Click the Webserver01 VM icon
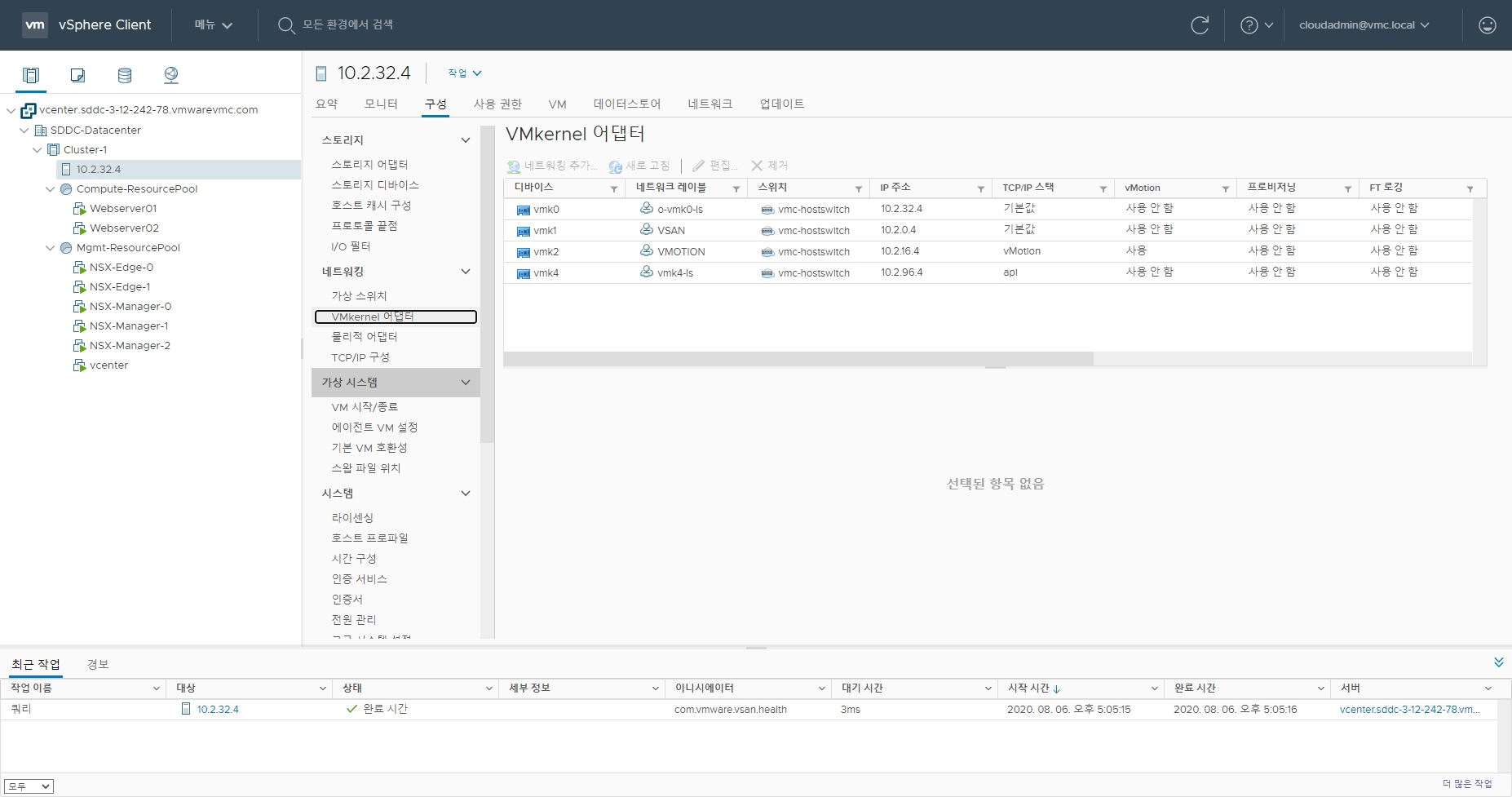Screen dimensions: 1512x797 pos(80,209)
